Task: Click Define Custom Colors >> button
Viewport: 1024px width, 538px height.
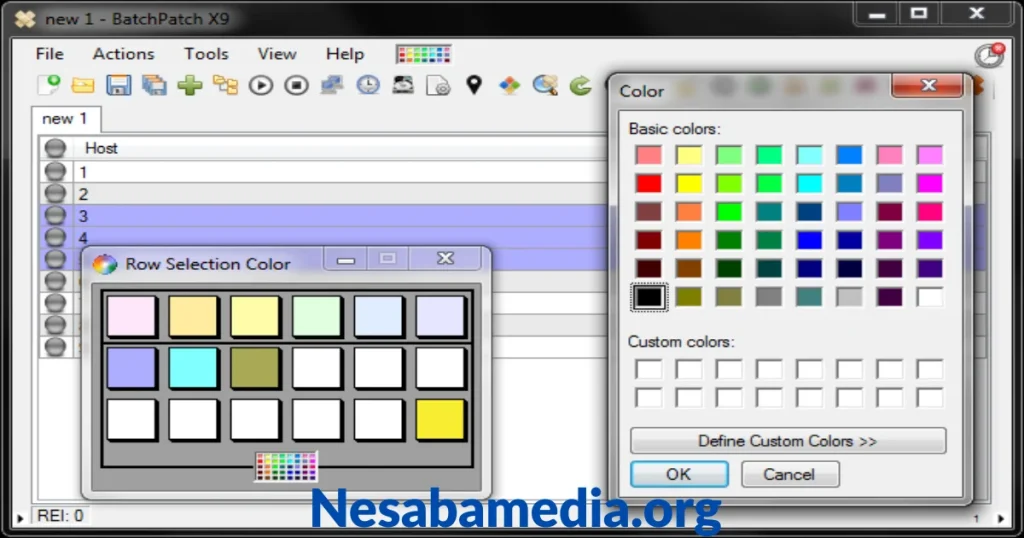Action: pos(788,441)
